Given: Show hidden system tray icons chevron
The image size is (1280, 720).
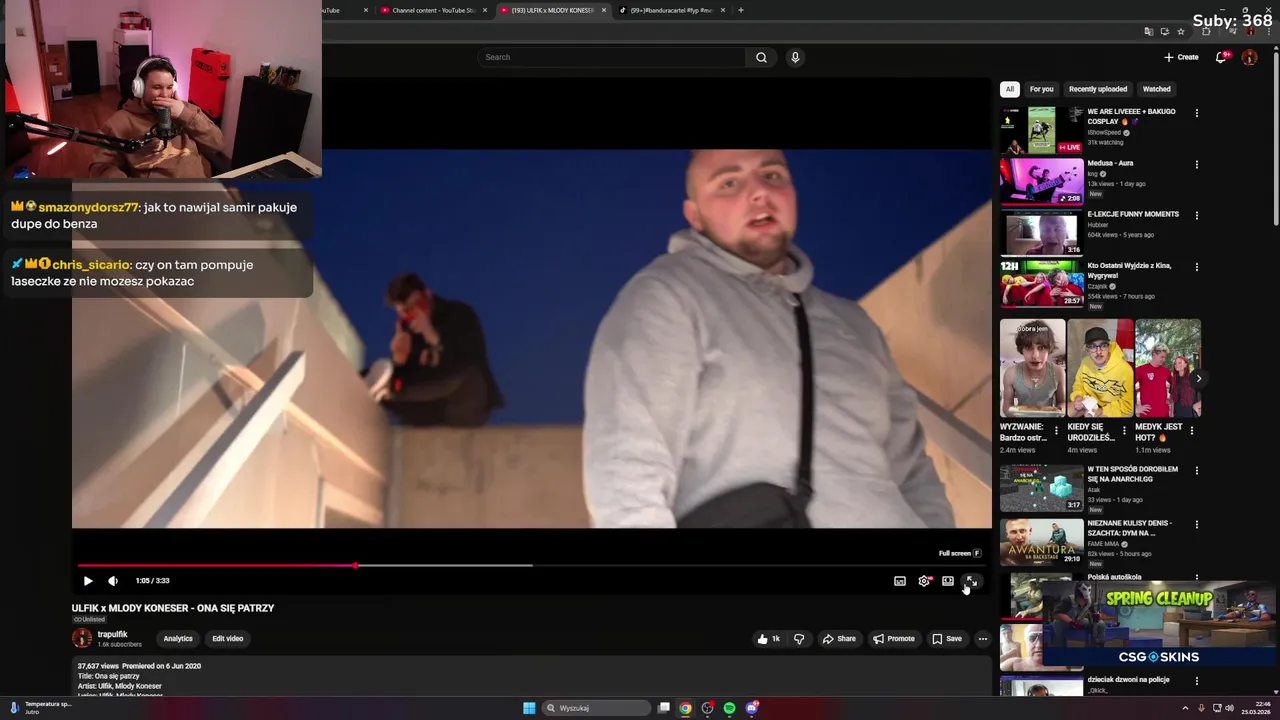Looking at the screenshot, I should point(1185,708).
